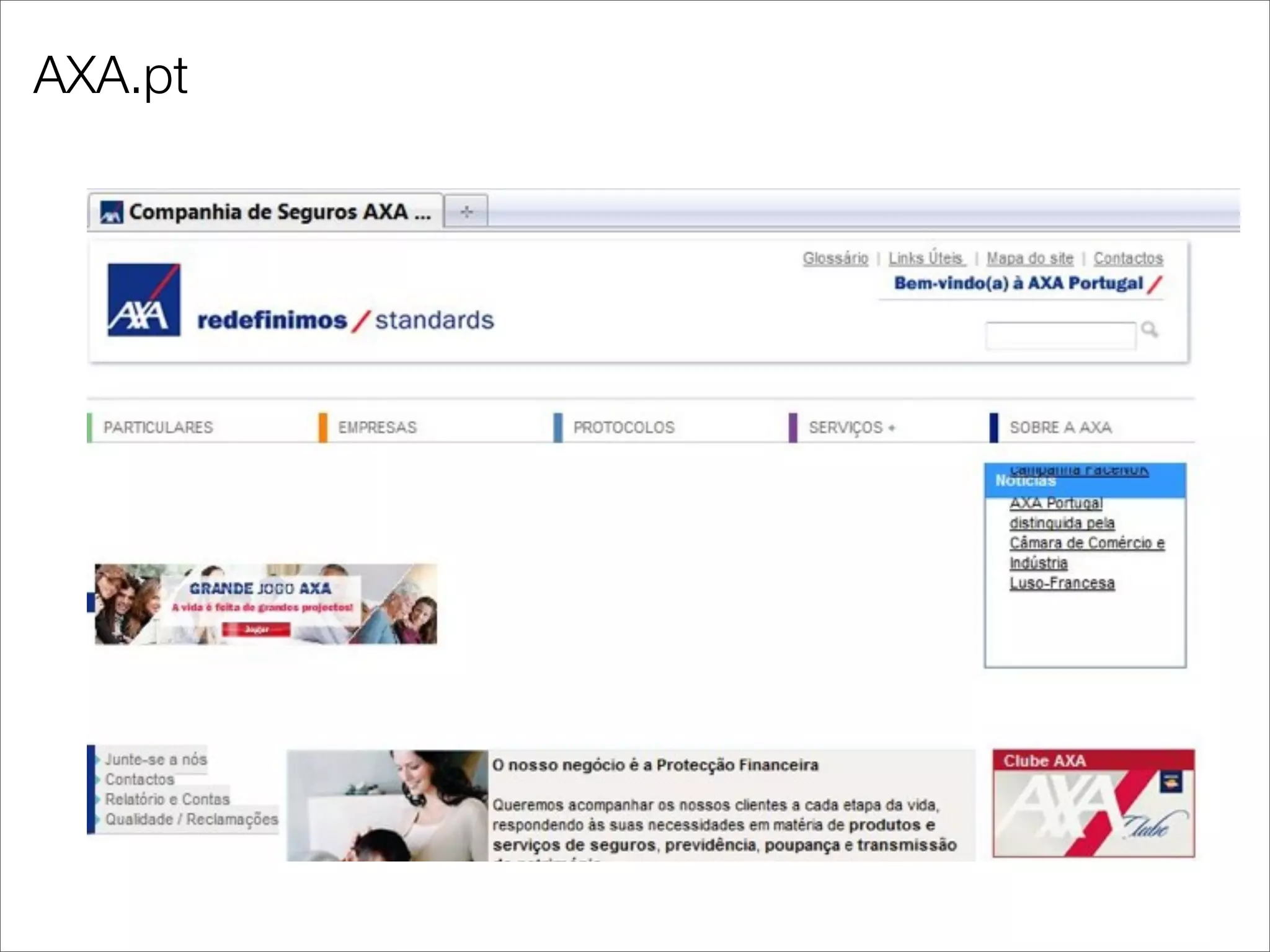The height and width of the screenshot is (952, 1270).
Task: Open the PROTOCOLOS menu
Action: pos(623,428)
